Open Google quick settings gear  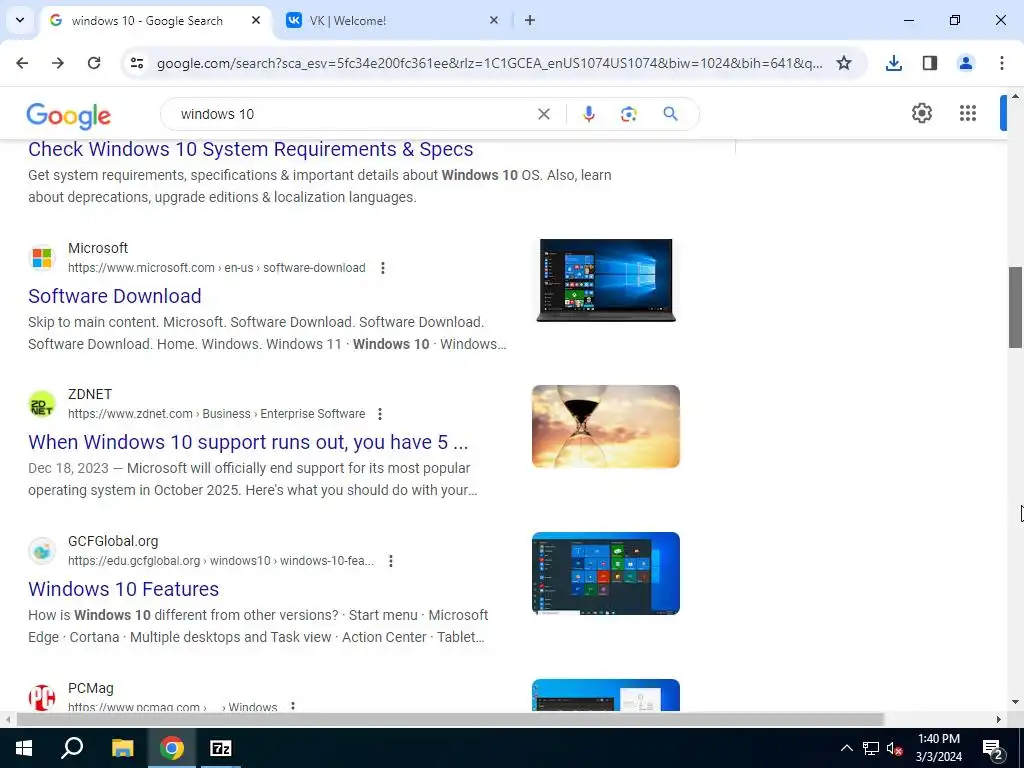click(921, 113)
